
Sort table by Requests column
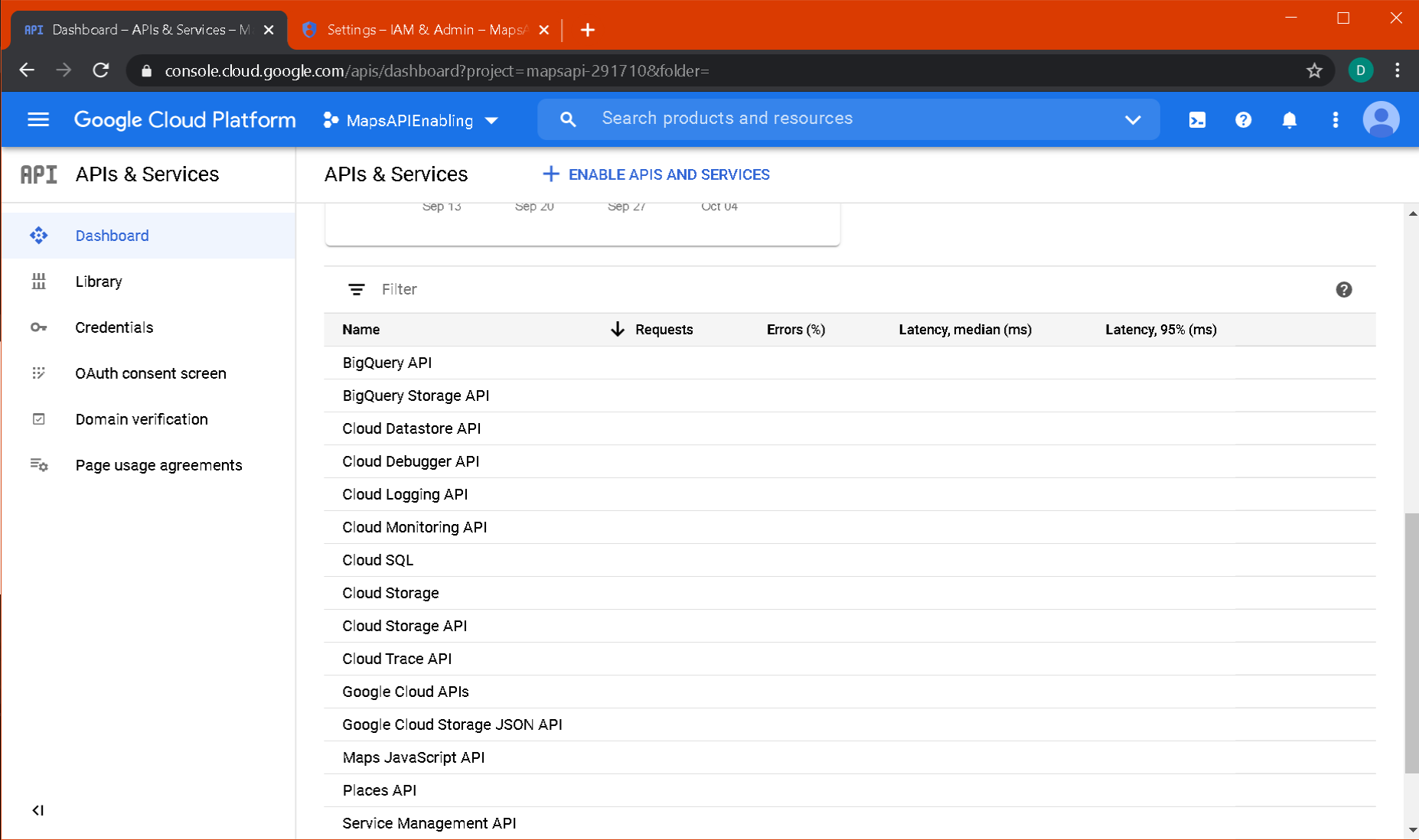click(x=663, y=330)
